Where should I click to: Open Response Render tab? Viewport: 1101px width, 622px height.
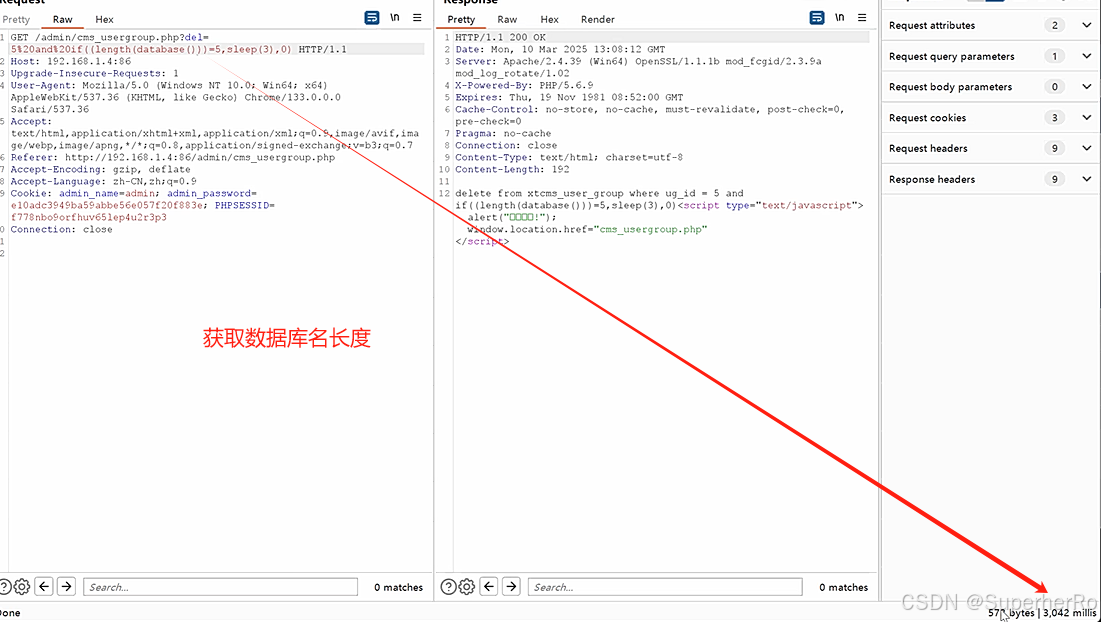pyautogui.click(x=598, y=20)
